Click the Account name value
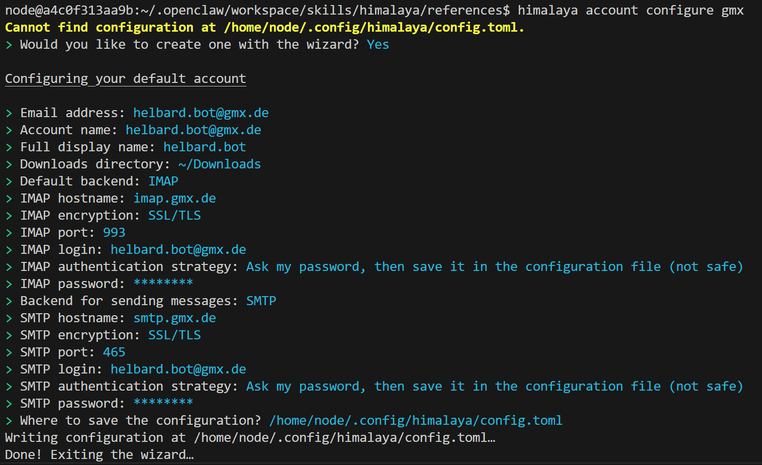 [x=193, y=130]
